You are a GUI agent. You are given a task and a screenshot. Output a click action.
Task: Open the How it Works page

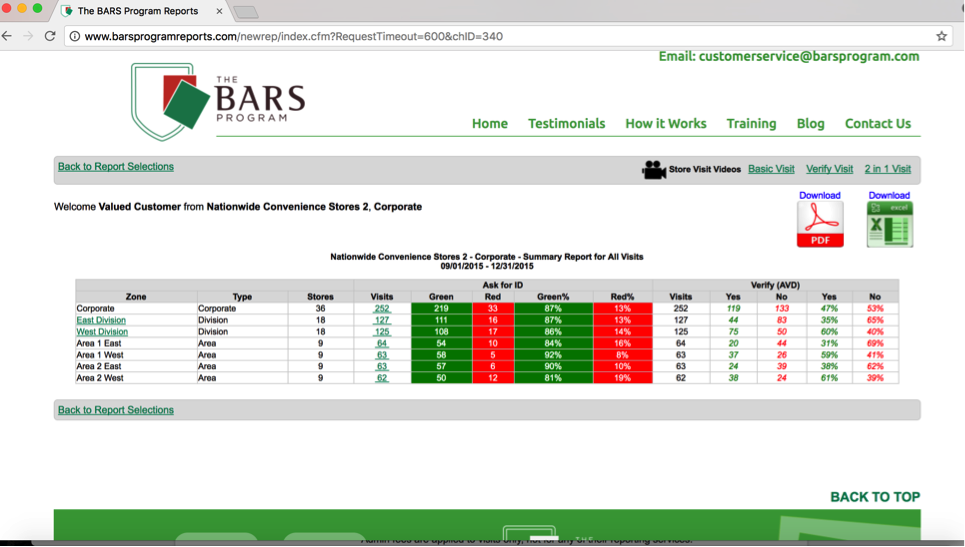666,124
